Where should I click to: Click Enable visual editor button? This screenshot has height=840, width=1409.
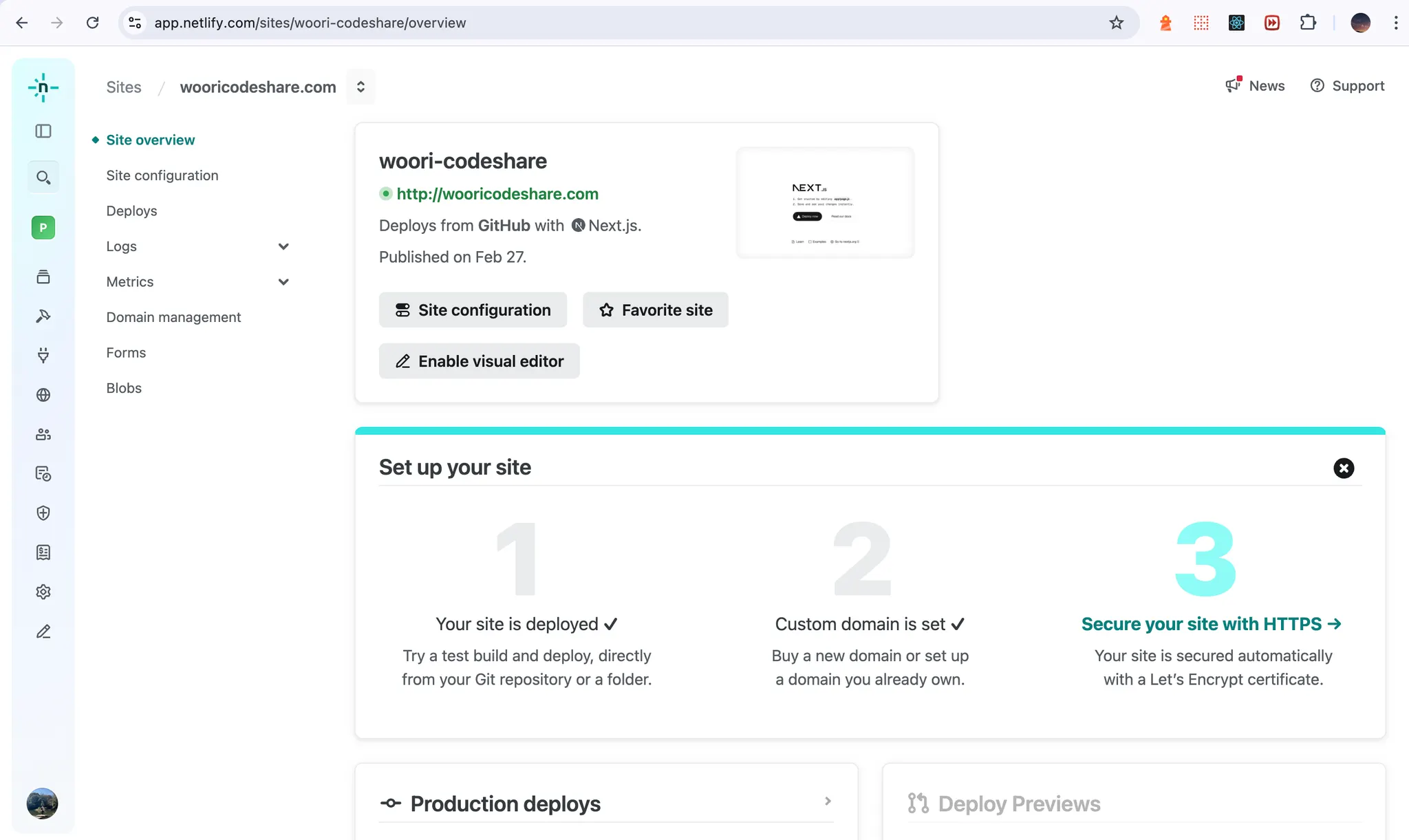(479, 361)
